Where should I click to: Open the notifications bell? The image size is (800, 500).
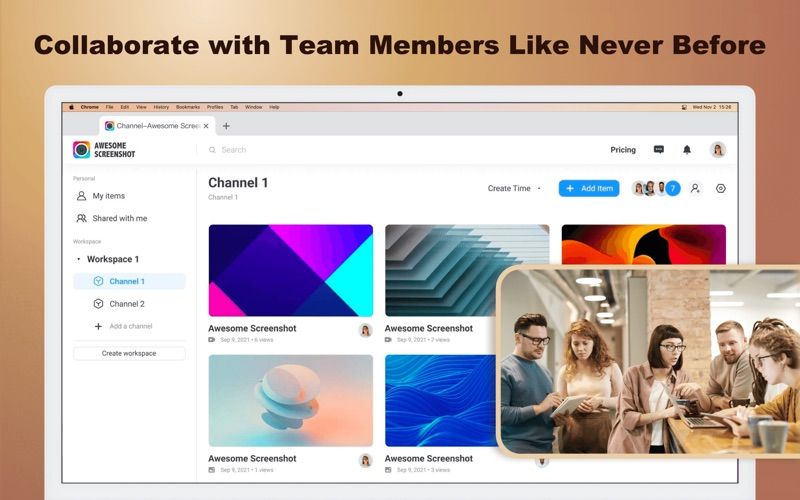tap(687, 149)
